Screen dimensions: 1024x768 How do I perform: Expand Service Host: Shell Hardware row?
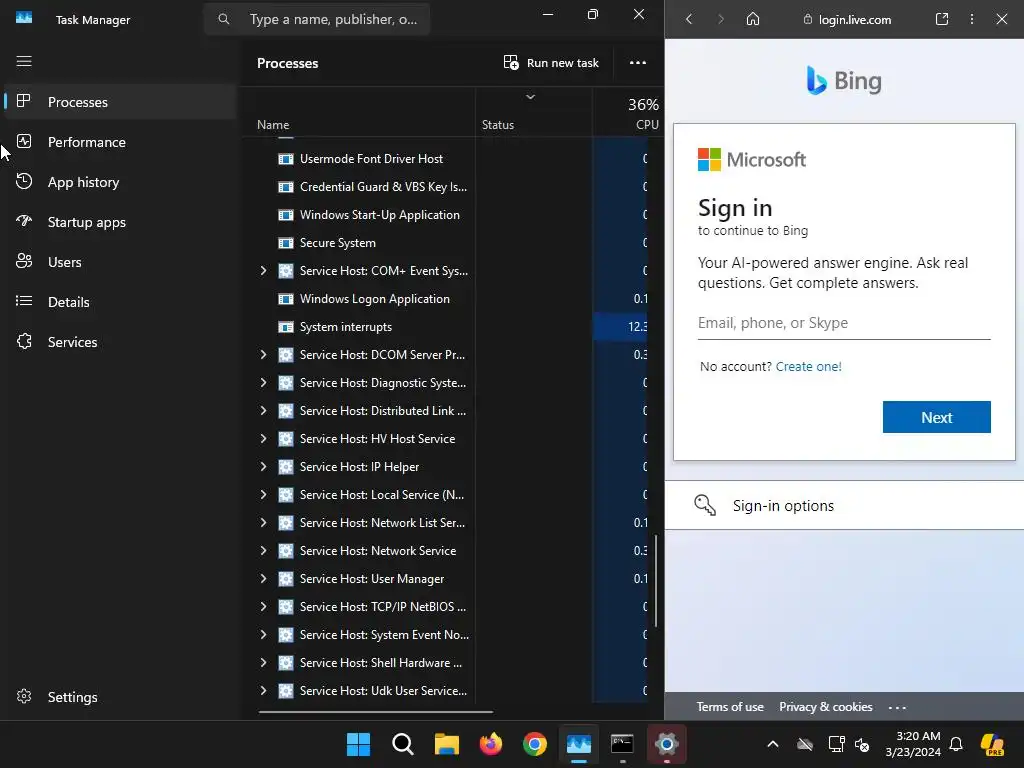[x=263, y=663]
